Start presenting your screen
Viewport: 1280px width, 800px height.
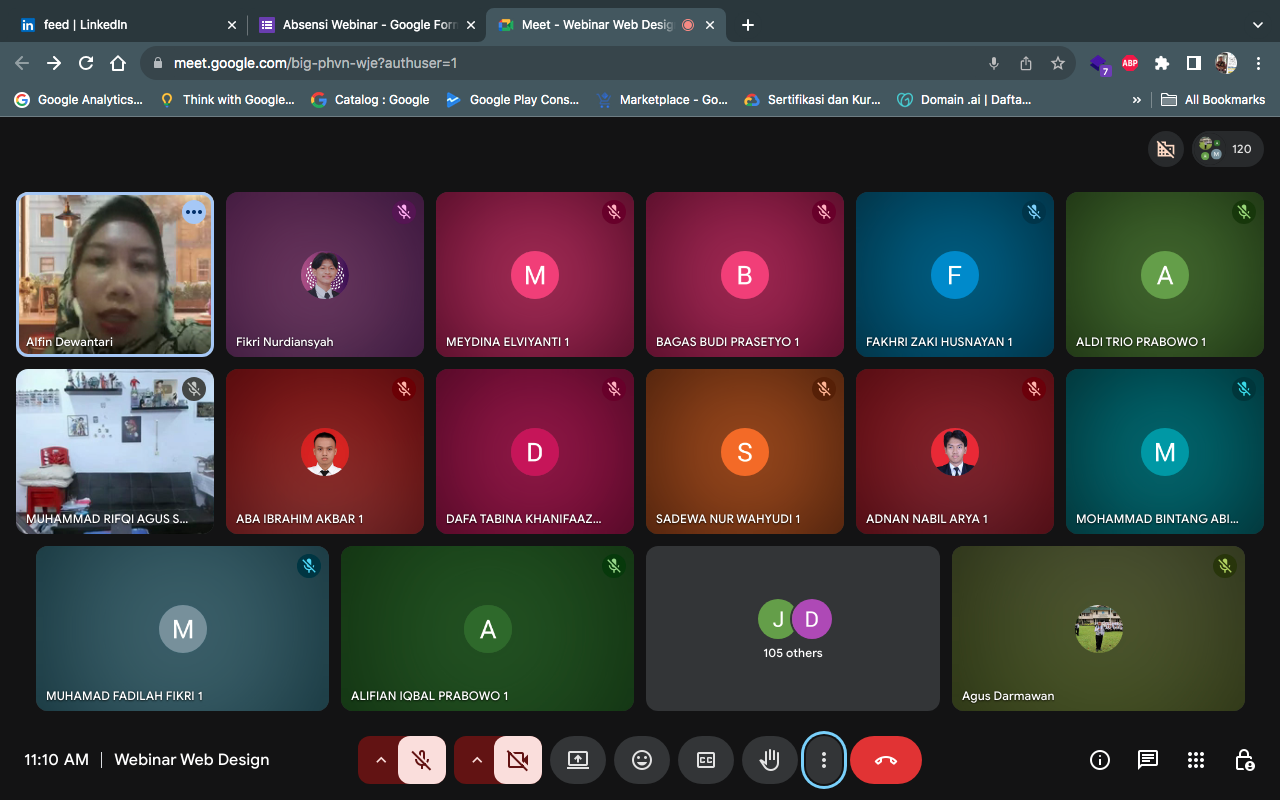coord(578,760)
